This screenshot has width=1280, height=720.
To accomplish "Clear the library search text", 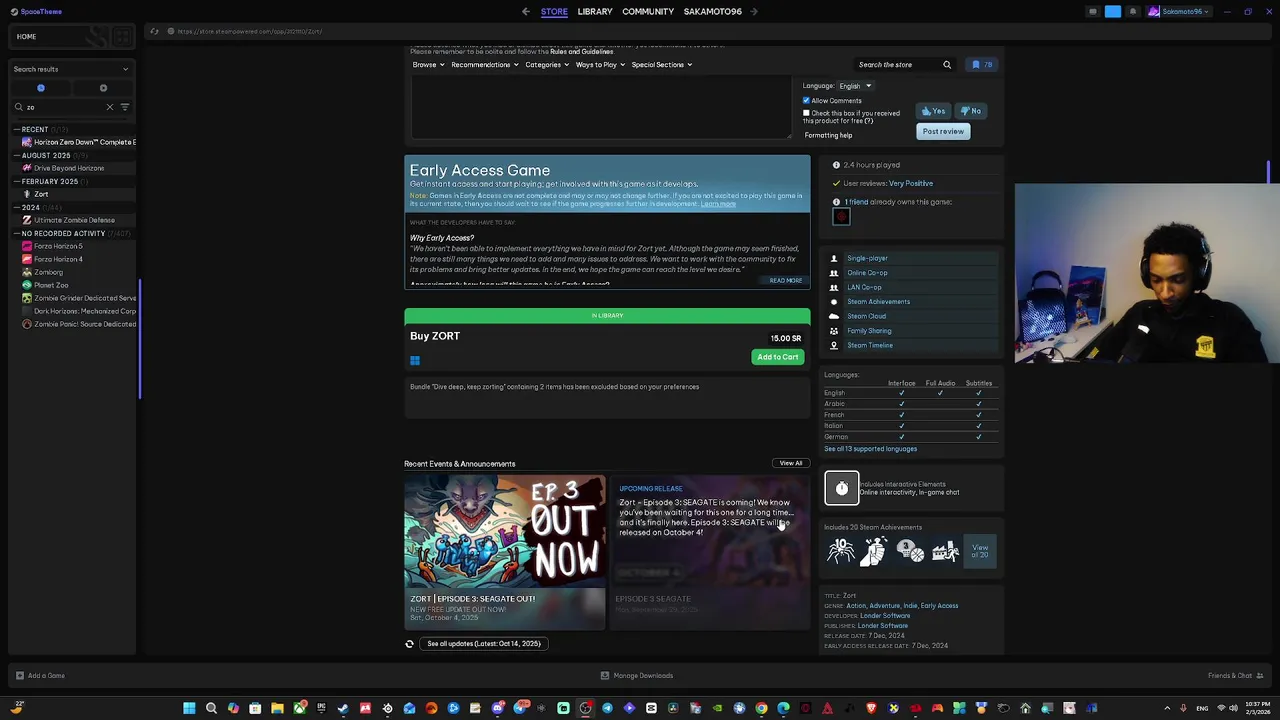I will 110,107.
